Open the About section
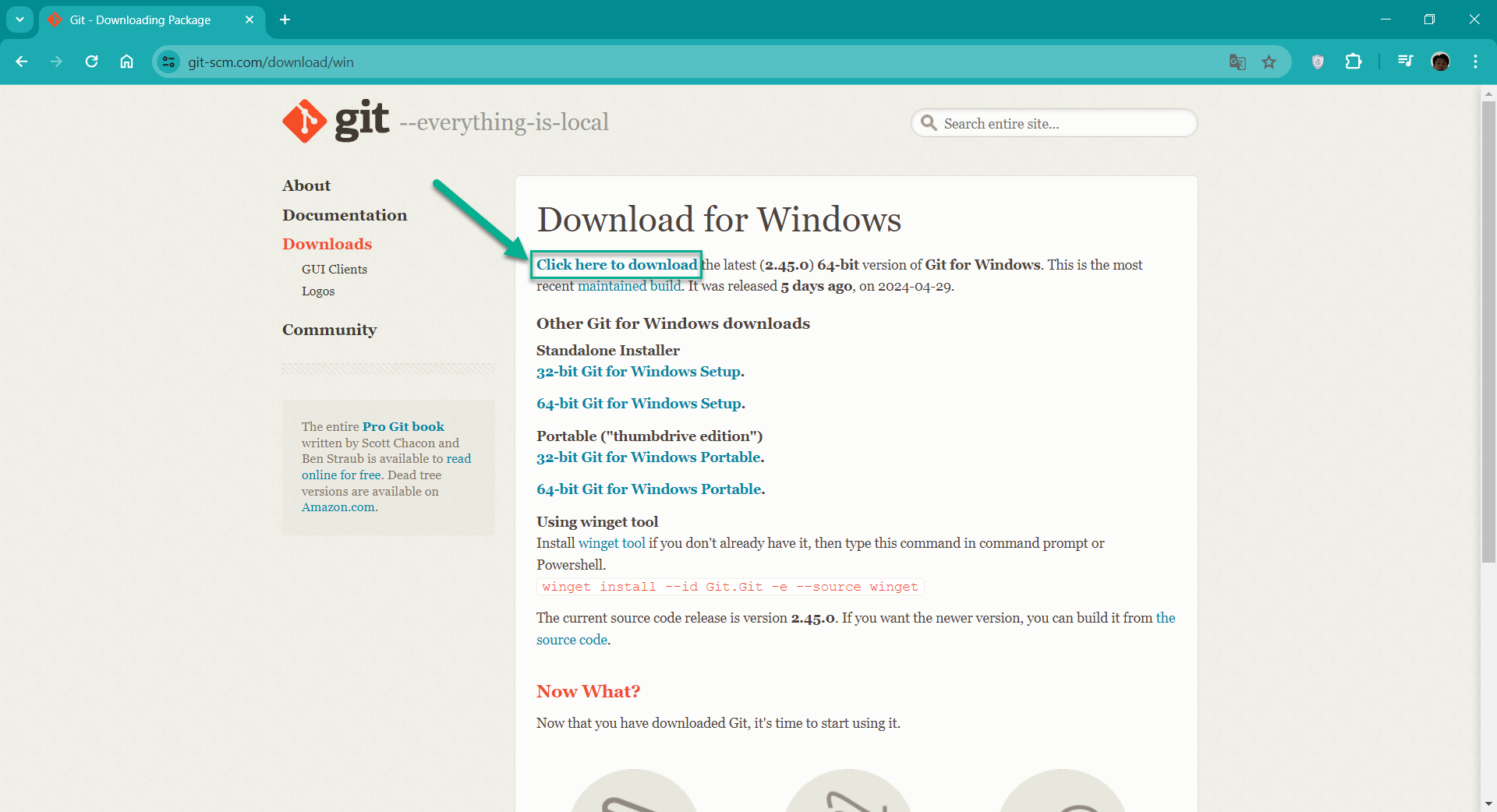This screenshot has width=1497, height=812. (x=306, y=185)
